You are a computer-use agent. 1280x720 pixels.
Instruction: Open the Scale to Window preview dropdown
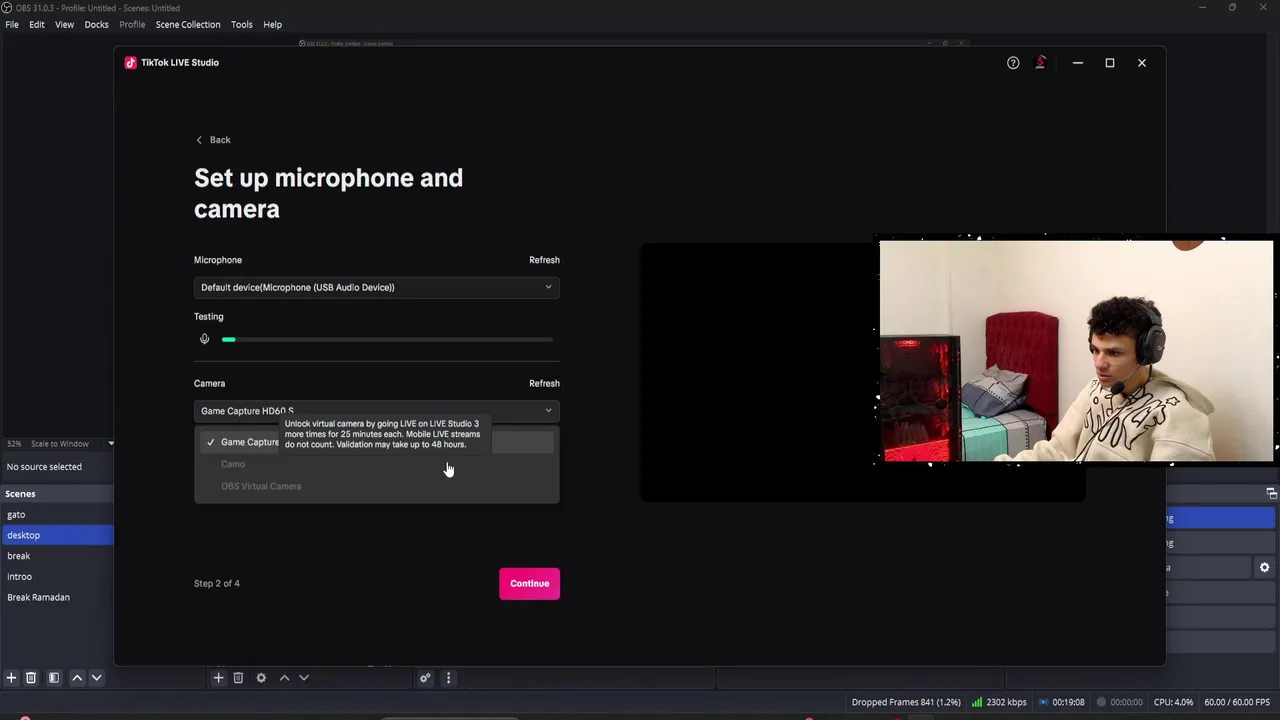(60, 444)
